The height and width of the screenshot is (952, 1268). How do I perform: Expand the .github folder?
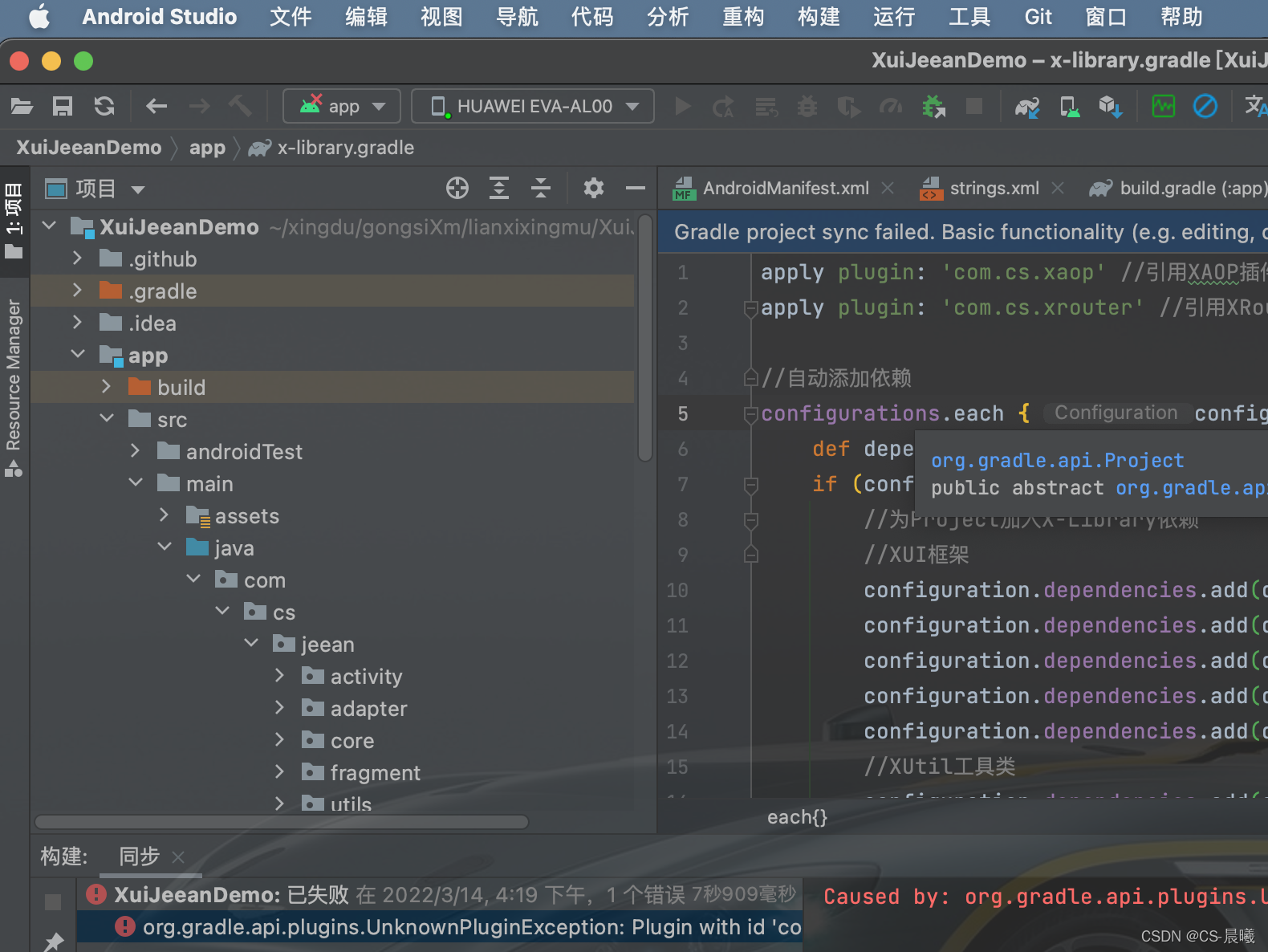coord(77,258)
